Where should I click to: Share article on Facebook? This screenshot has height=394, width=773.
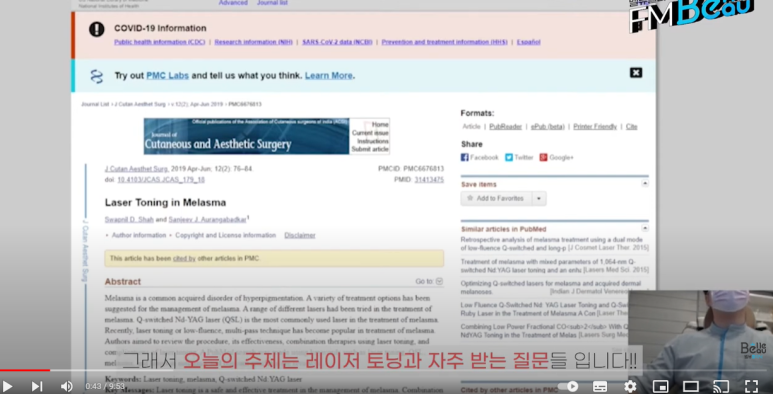point(480,157)
